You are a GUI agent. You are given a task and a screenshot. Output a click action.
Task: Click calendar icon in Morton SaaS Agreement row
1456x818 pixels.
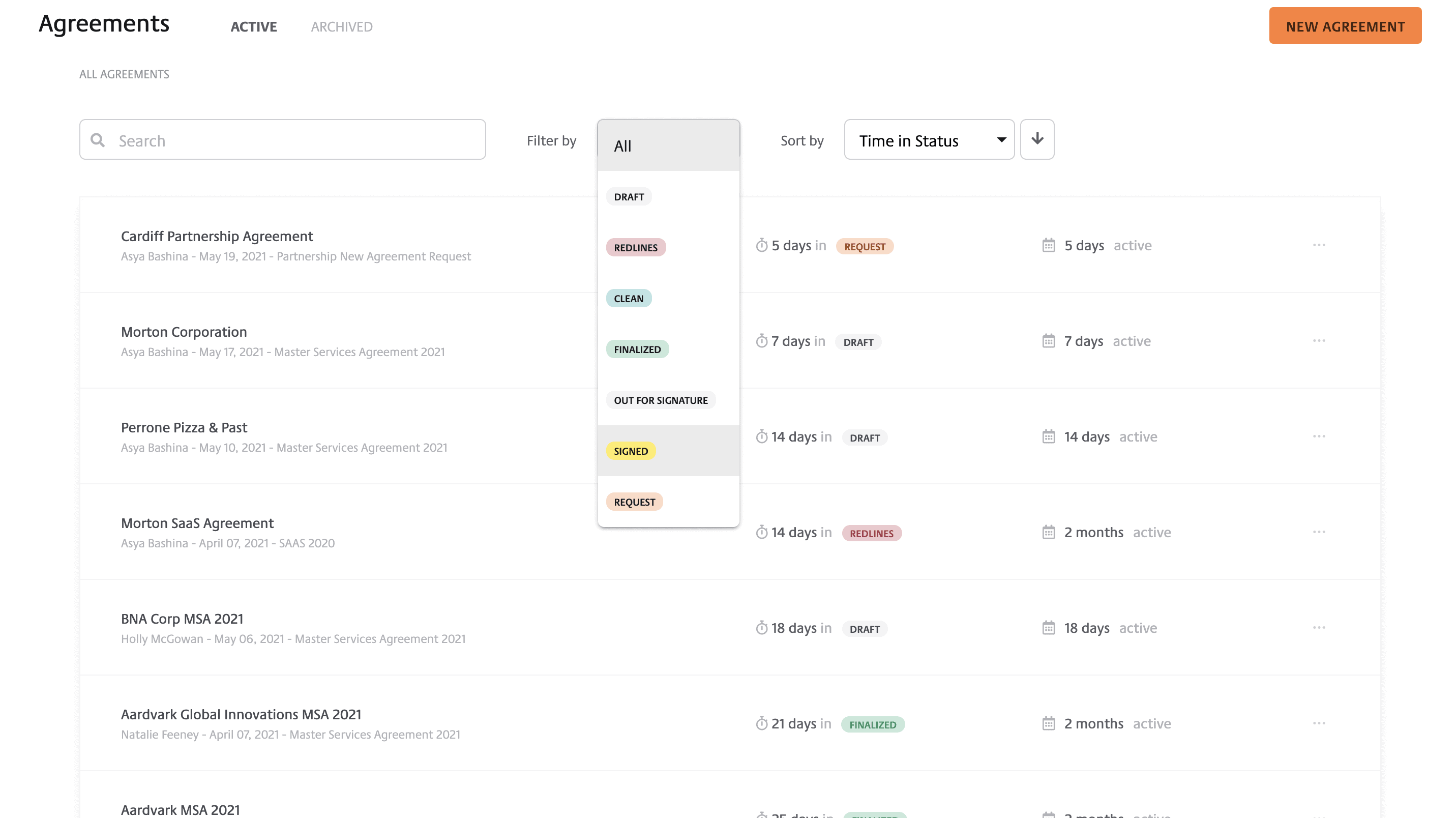1049,532
